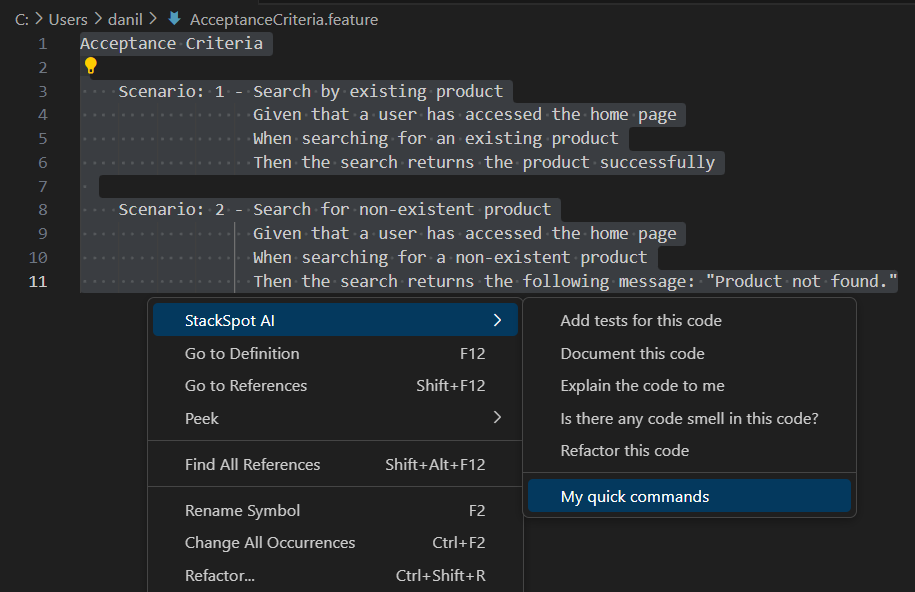Click 'When searching for a non-existent product' line

[x=450, y=257]
